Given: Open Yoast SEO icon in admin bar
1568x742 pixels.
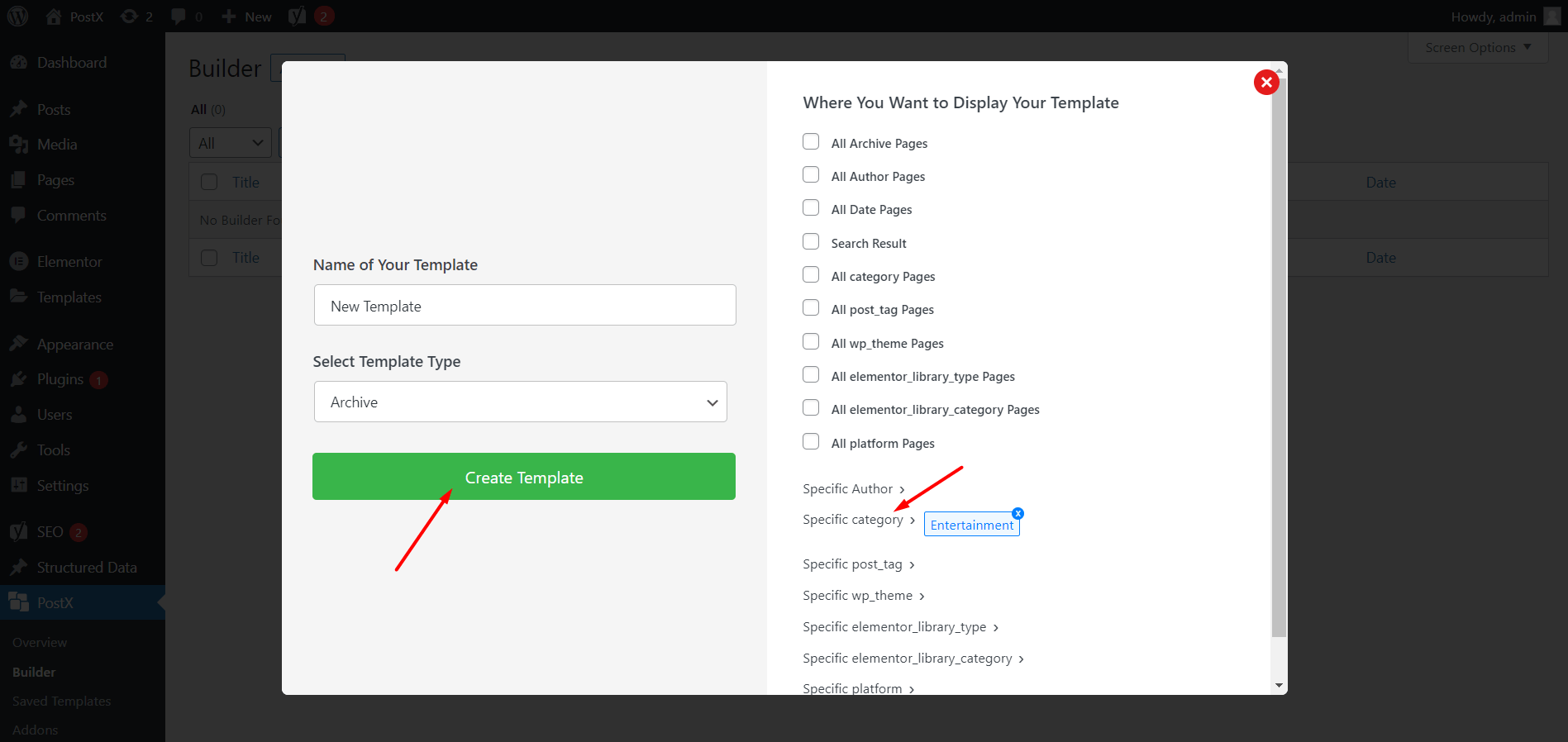Looking at the screenshot, I should [297, 16].
